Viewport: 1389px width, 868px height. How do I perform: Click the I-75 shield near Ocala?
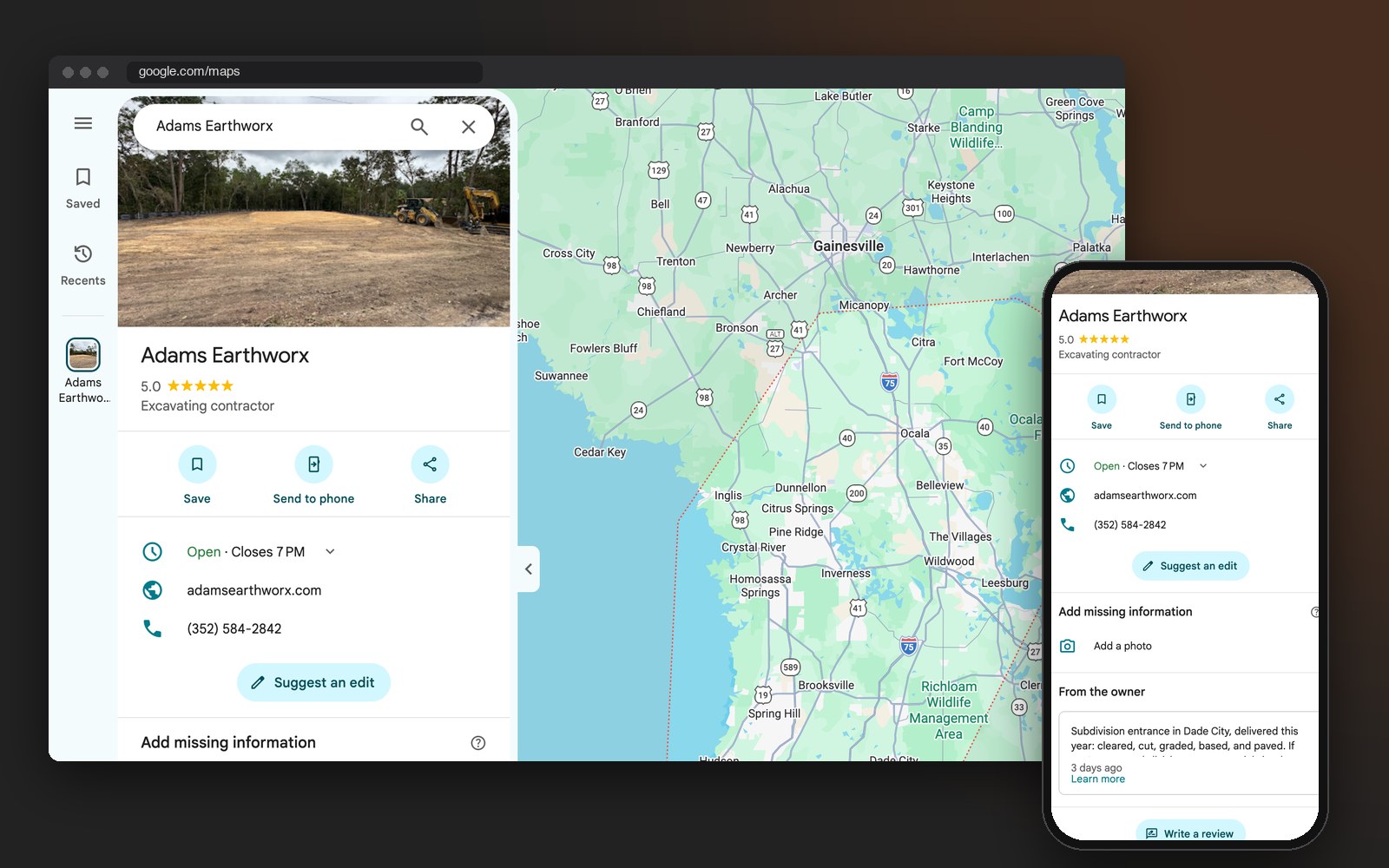pos(889,381)
